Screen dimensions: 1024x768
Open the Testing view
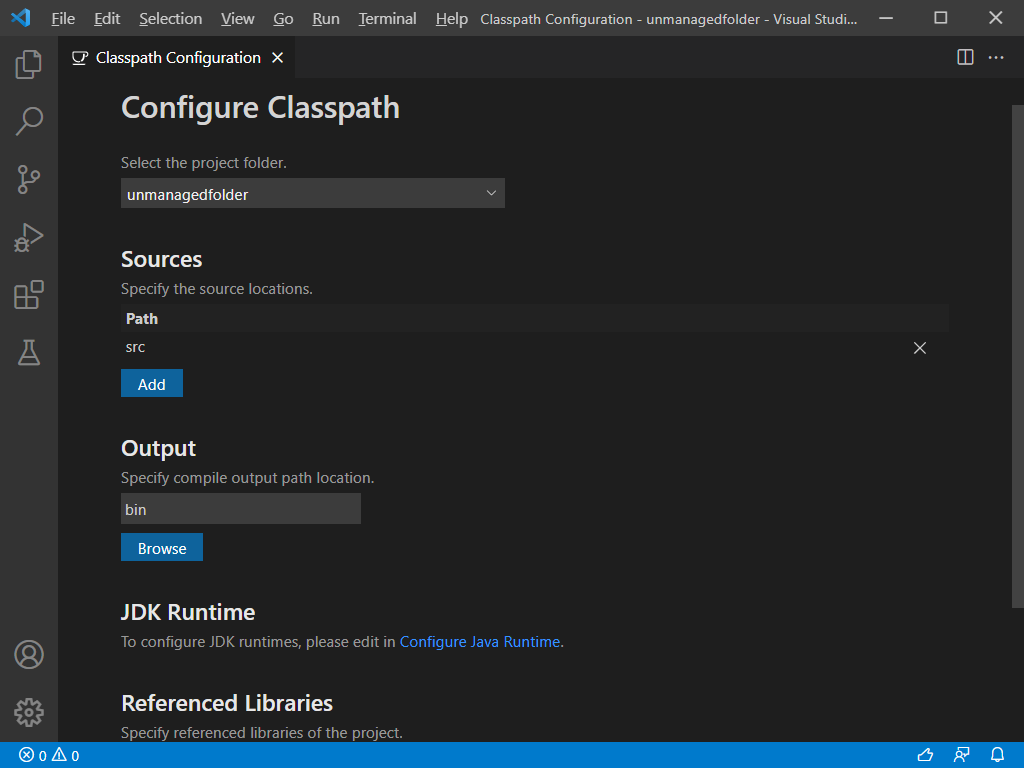(28, 353)
